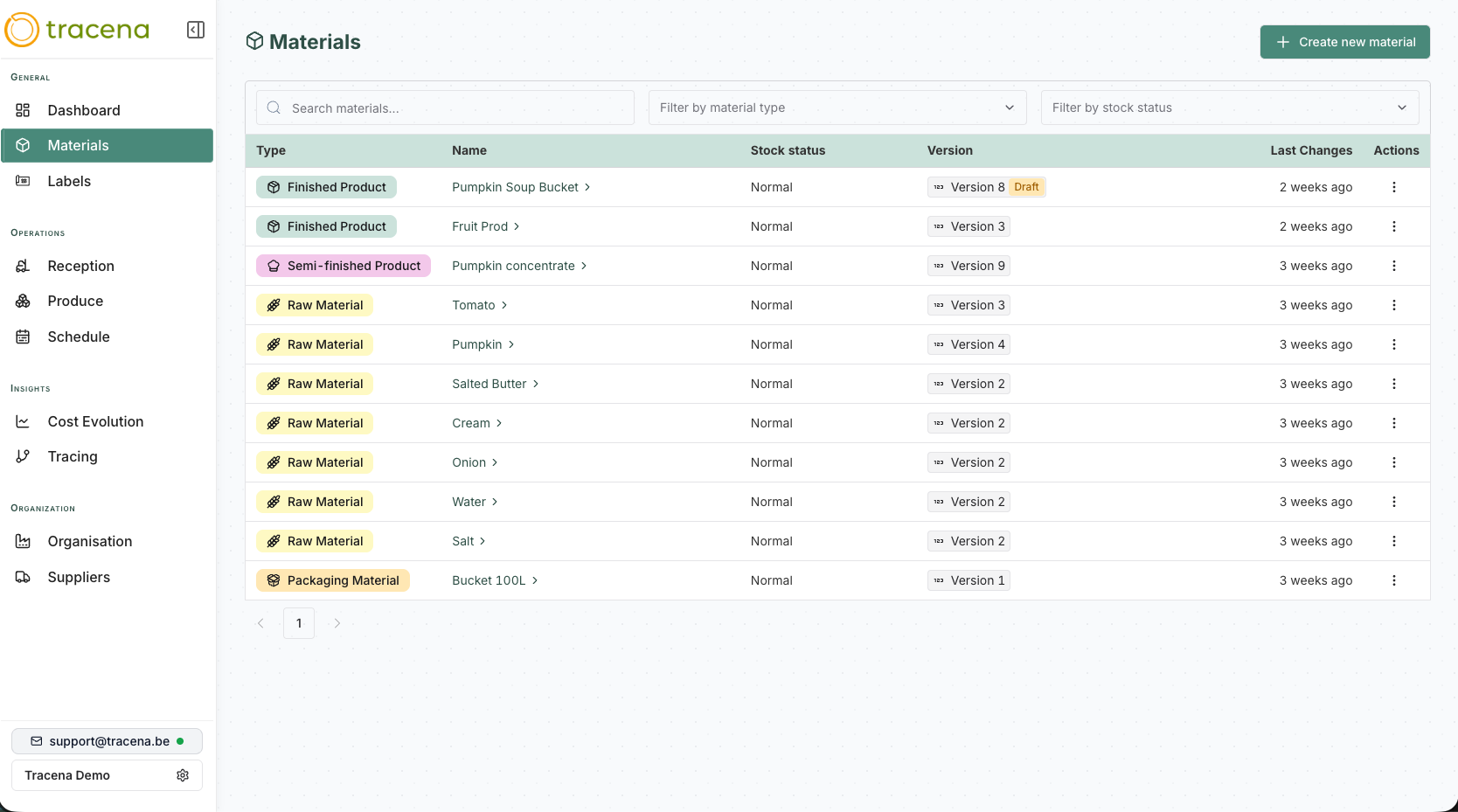Expand the Filter by stock status dropdown

1229,108
